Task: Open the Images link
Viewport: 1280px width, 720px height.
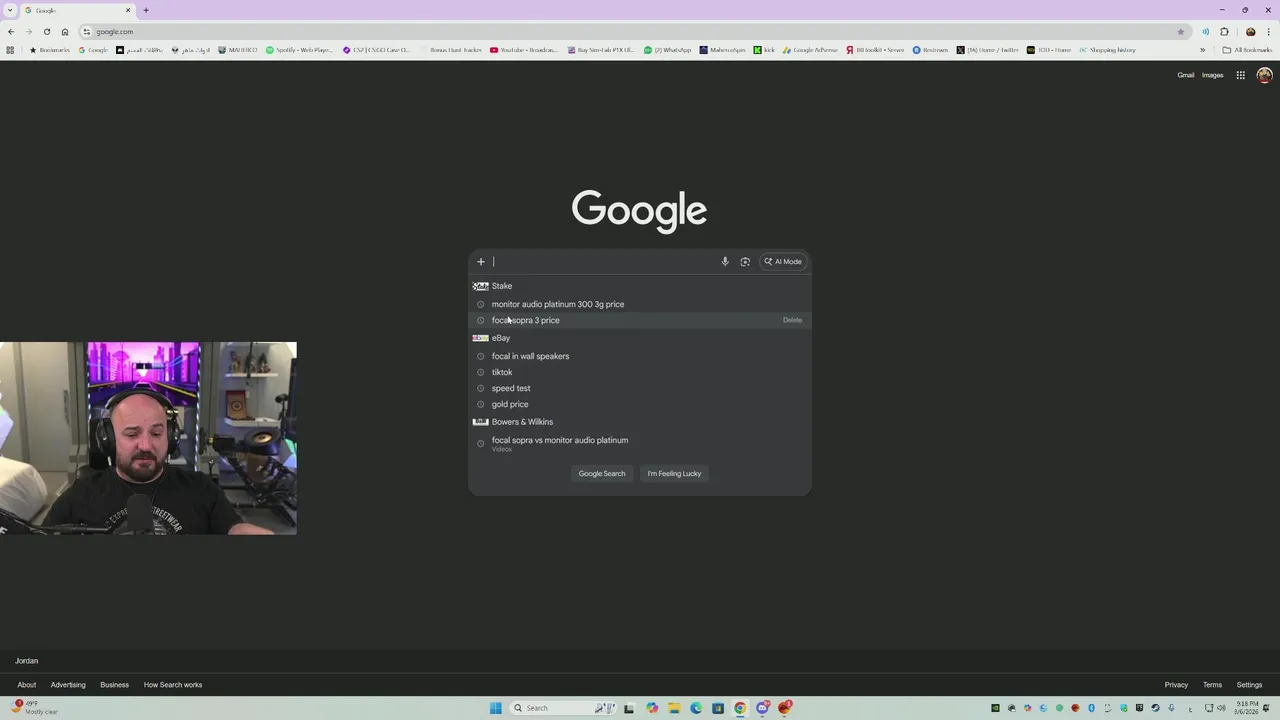Action: tap(1212, 75)
